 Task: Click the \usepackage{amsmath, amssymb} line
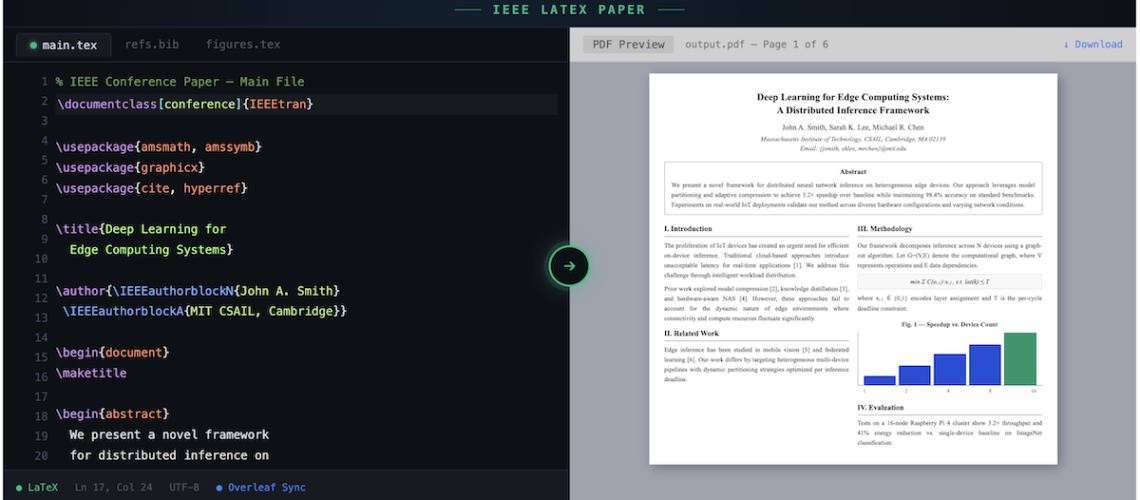click(x=158, y=148)
